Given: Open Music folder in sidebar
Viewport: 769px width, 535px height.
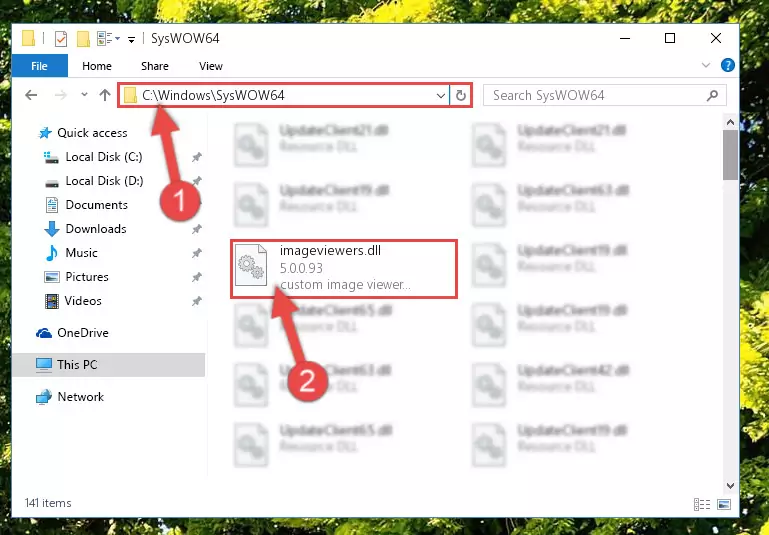Looking at the screenshot, I should pyautogui.click(x=81, y=253).
